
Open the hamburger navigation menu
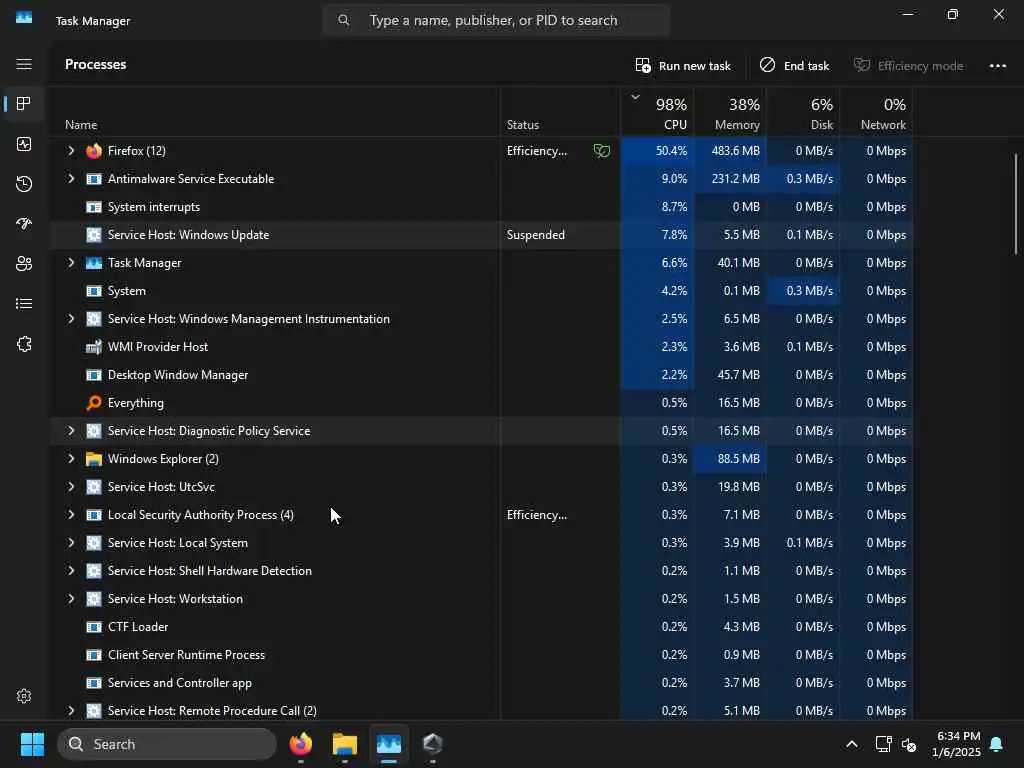24,64
